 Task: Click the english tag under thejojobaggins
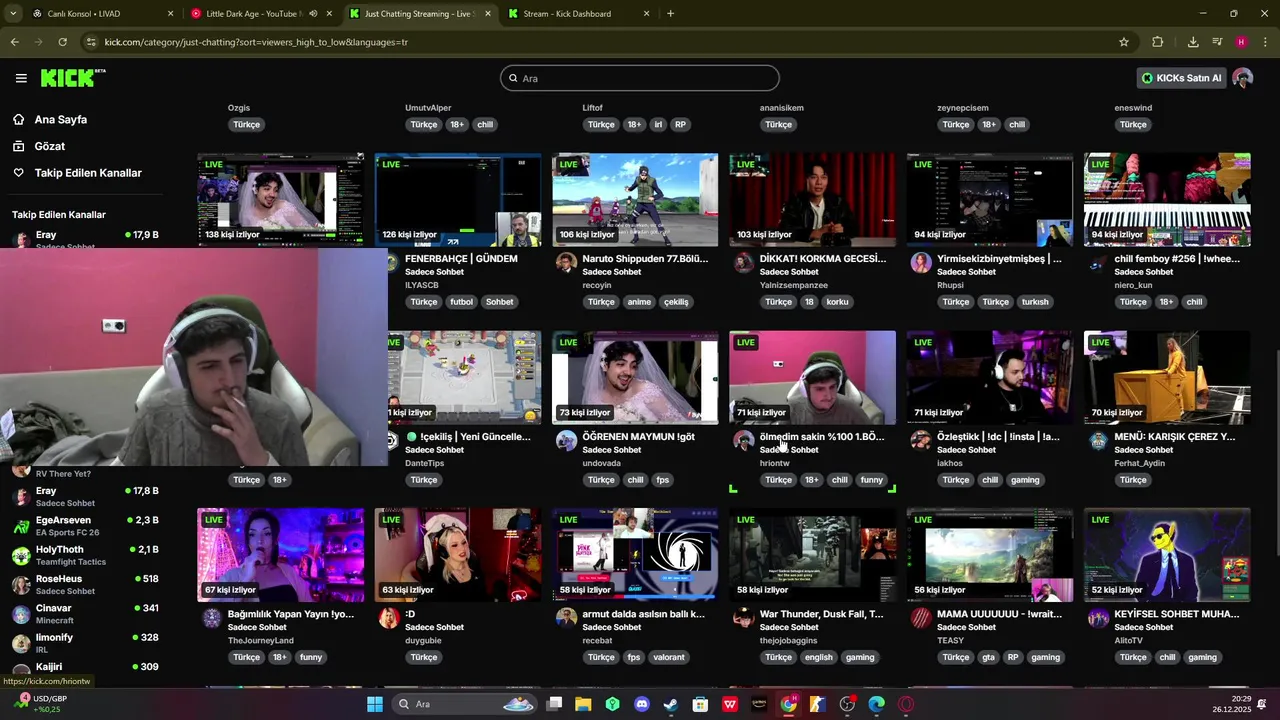[818, 657]
